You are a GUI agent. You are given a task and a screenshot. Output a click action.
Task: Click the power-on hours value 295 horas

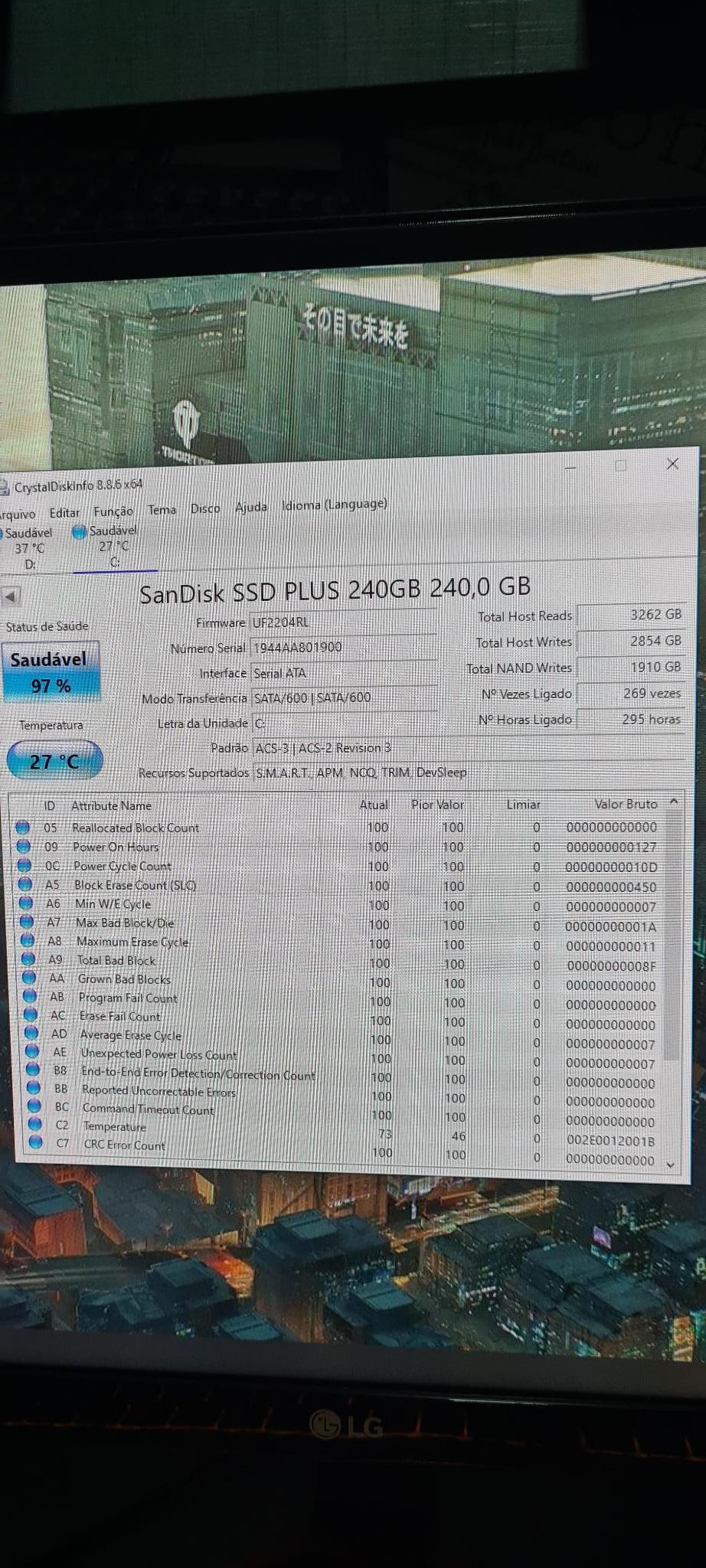(630, 719)
